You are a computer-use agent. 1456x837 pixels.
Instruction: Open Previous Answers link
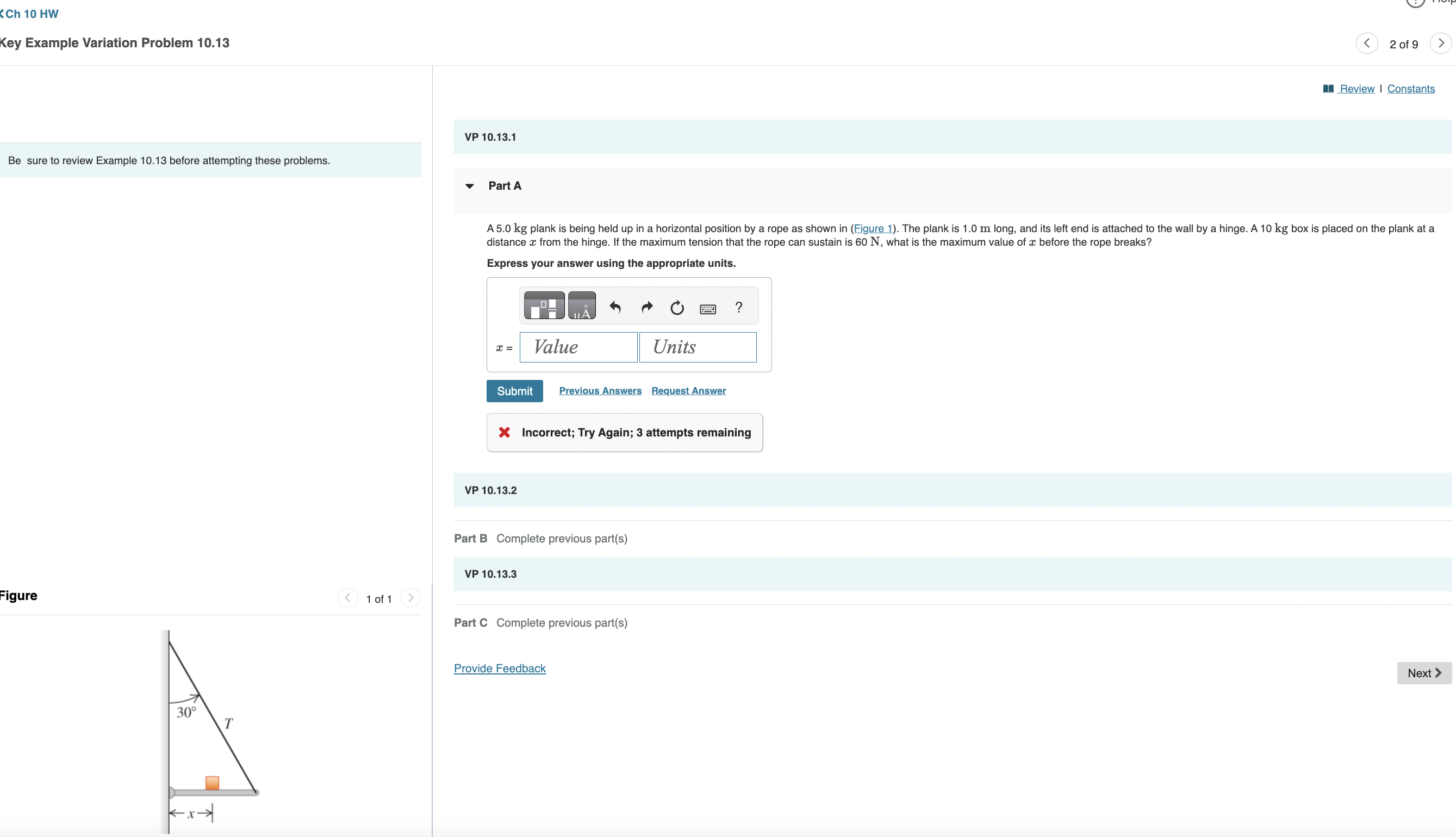tap(600, 390)
